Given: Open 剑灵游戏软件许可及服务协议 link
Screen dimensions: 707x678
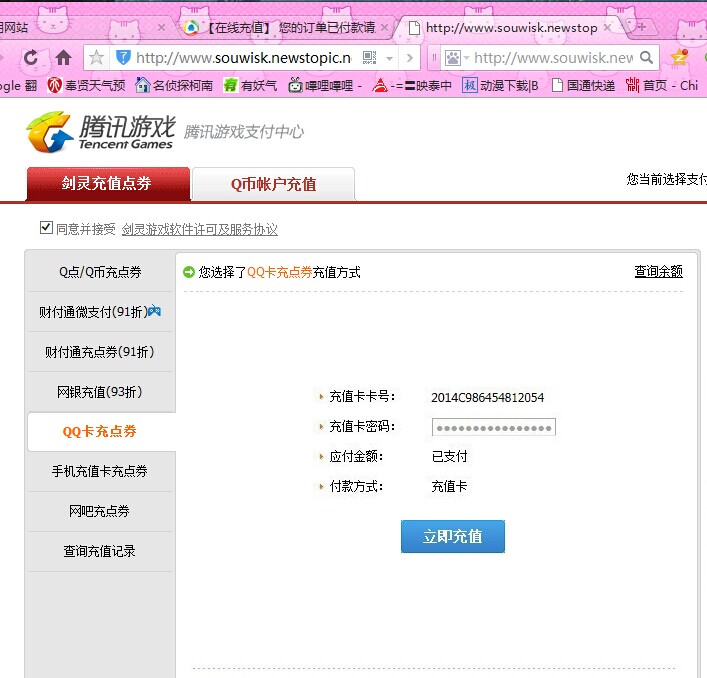Looking at the screenshot, I should (x=200, y=229).
